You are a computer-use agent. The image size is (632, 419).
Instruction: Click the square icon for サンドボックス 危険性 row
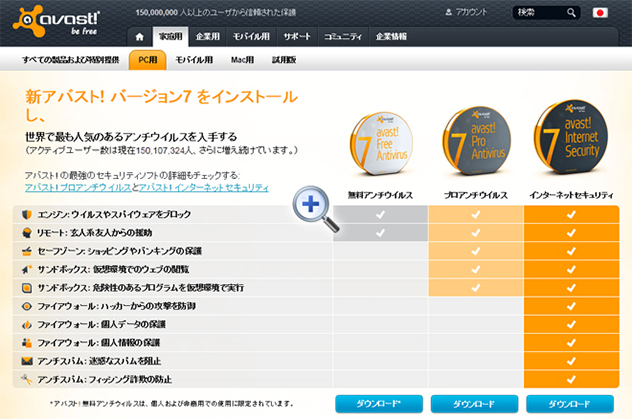point(27,288)
